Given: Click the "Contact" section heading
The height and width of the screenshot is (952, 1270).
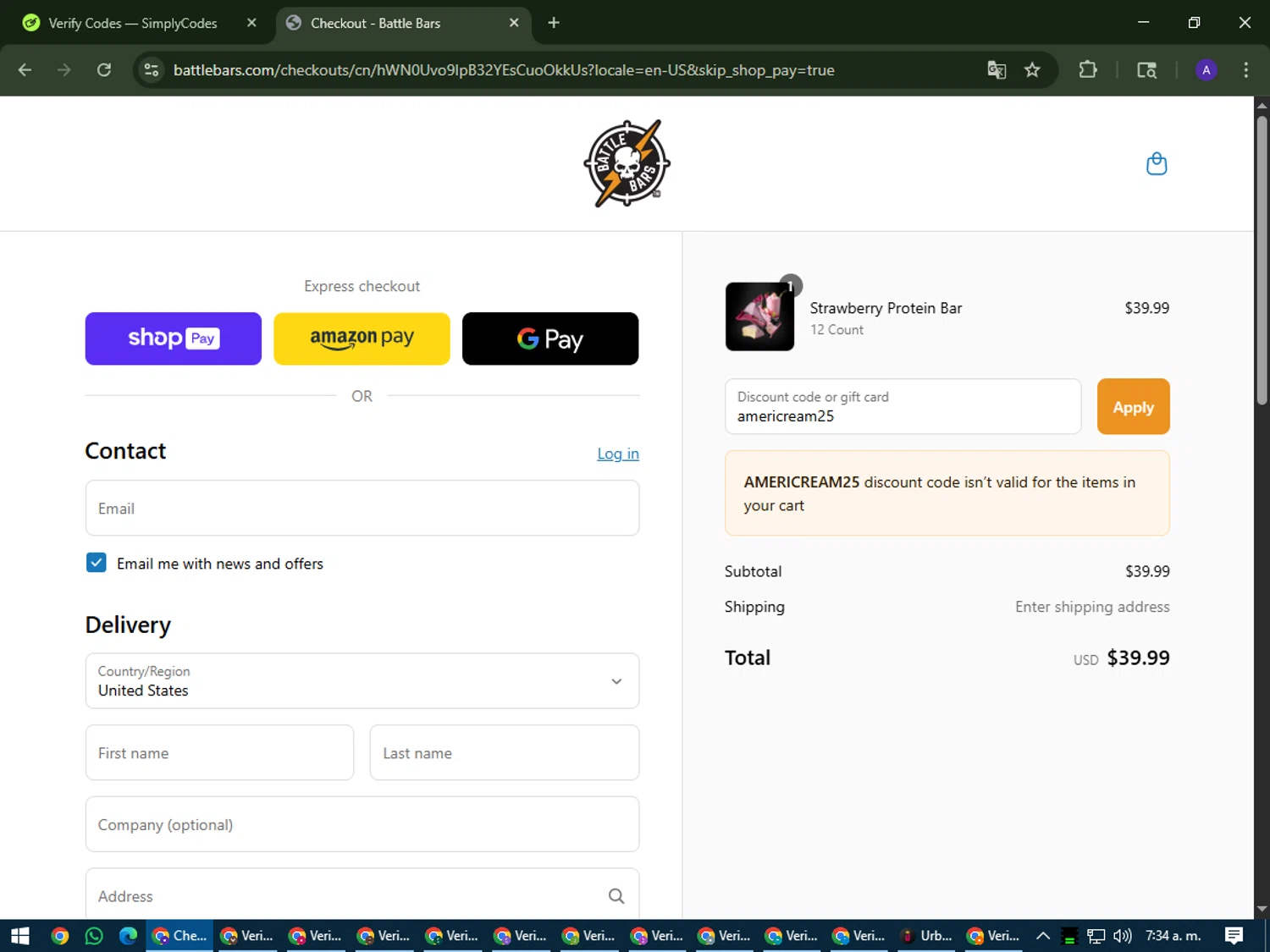Looking at the screenshot, I should coord(125,451).
